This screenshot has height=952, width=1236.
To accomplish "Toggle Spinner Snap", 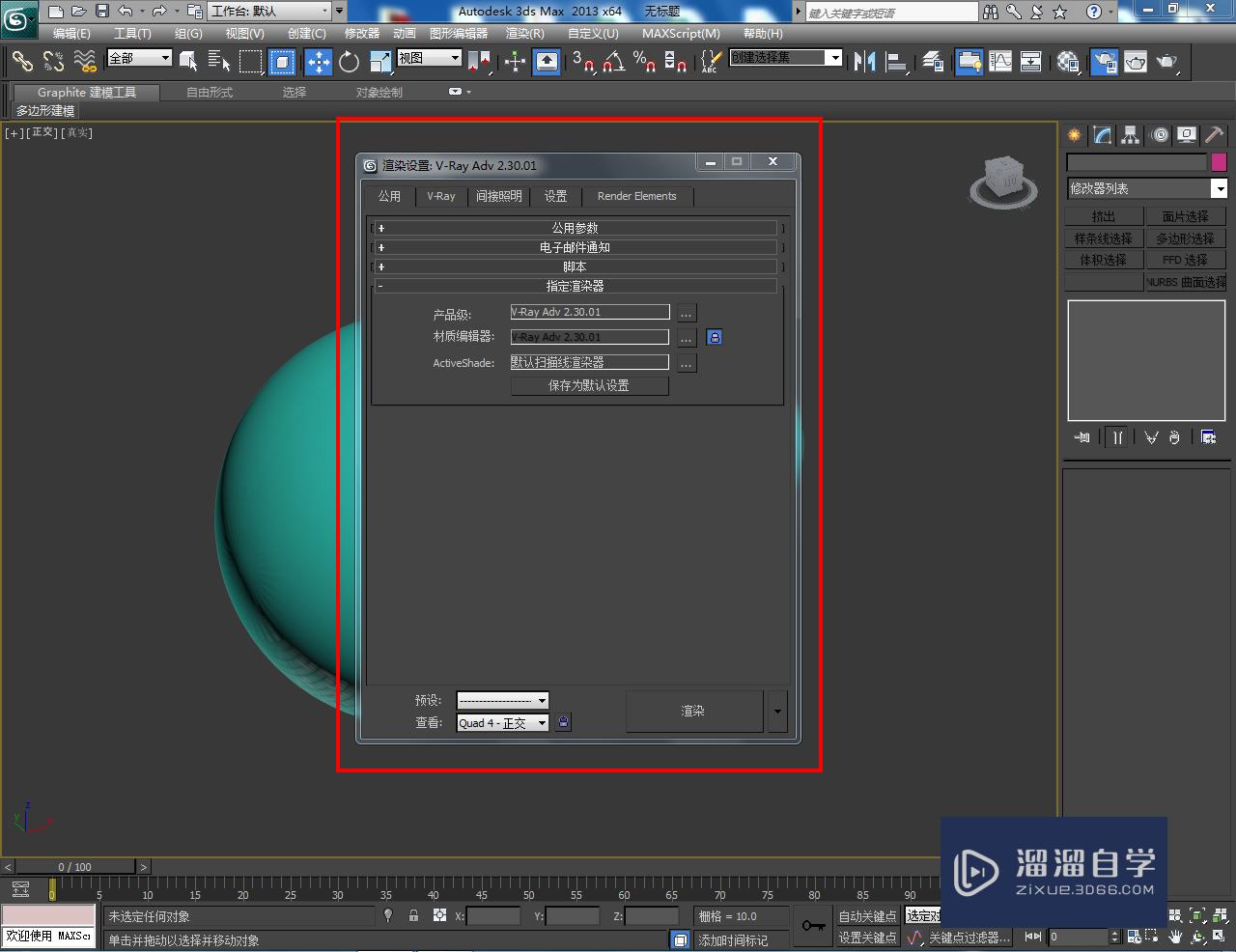I will point(676,62).
